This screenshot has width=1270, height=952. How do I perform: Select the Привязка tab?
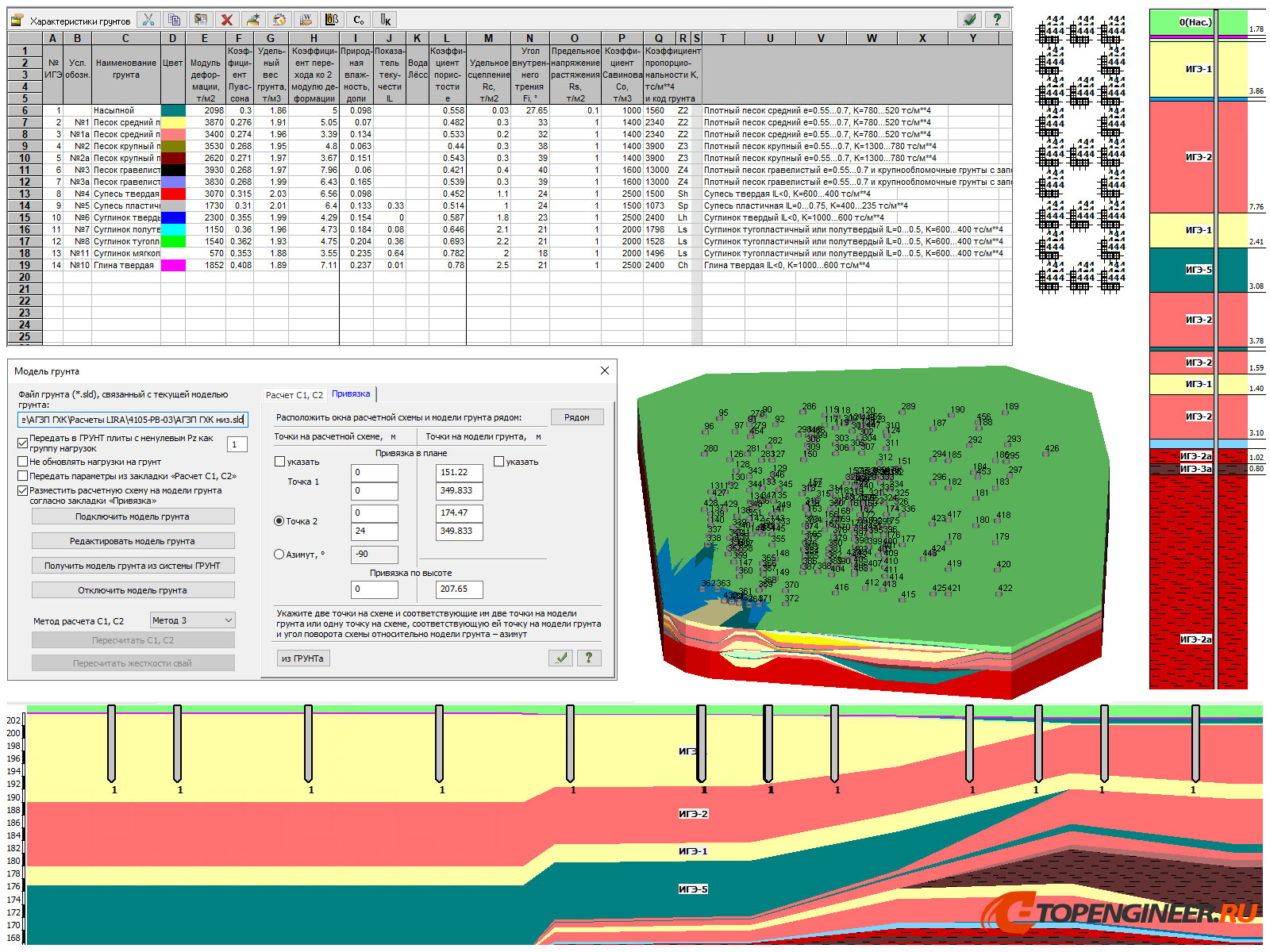coord(351,393)
